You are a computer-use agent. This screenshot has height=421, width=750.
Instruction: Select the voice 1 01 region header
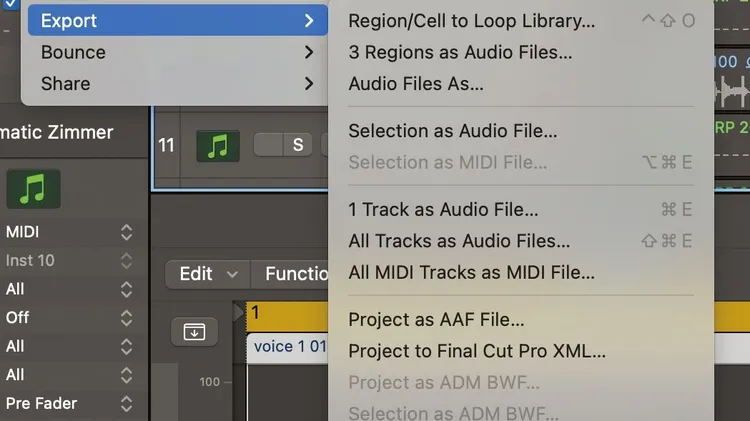point(287,347)
